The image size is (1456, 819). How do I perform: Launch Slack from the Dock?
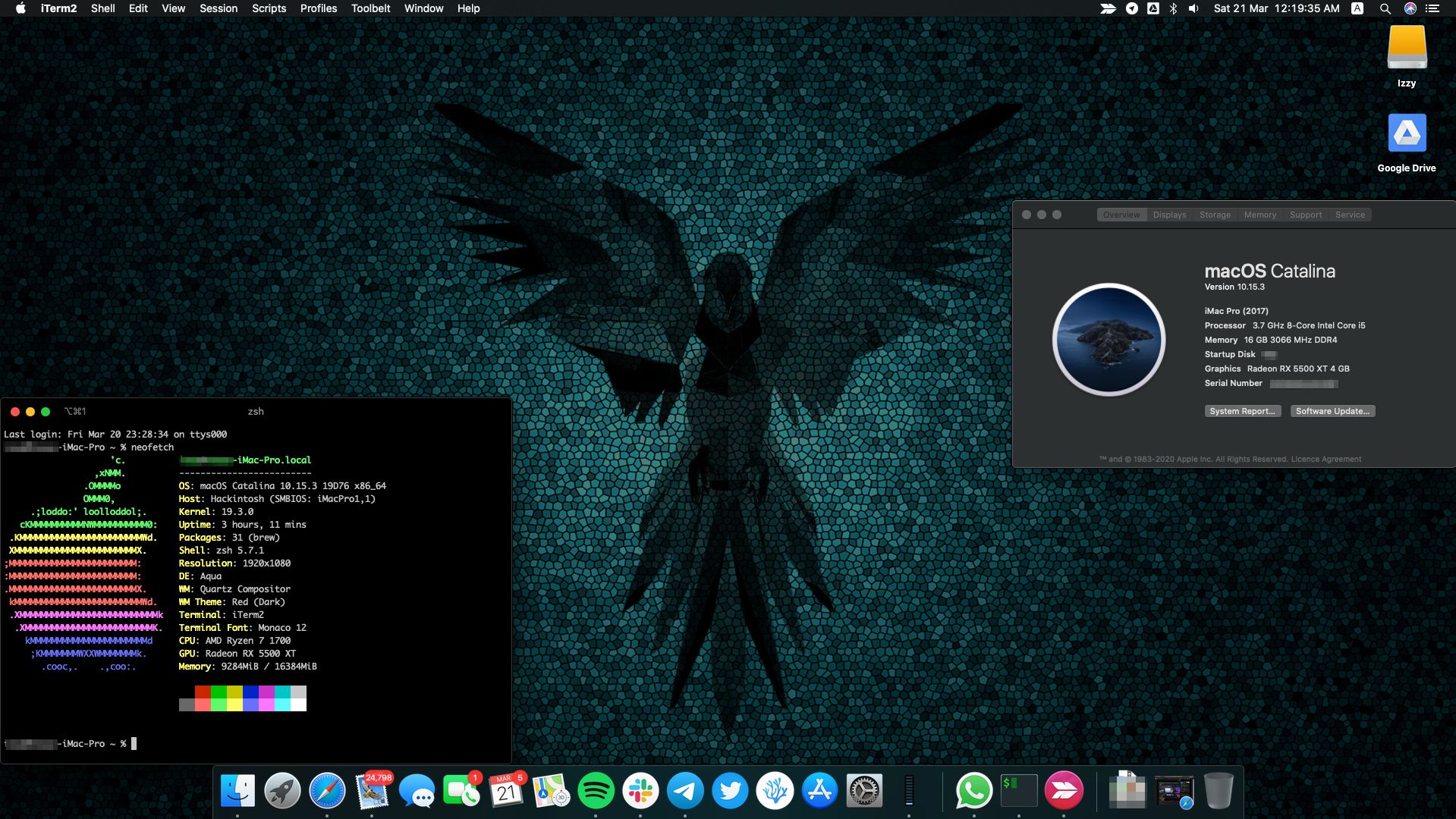(641, 790)
